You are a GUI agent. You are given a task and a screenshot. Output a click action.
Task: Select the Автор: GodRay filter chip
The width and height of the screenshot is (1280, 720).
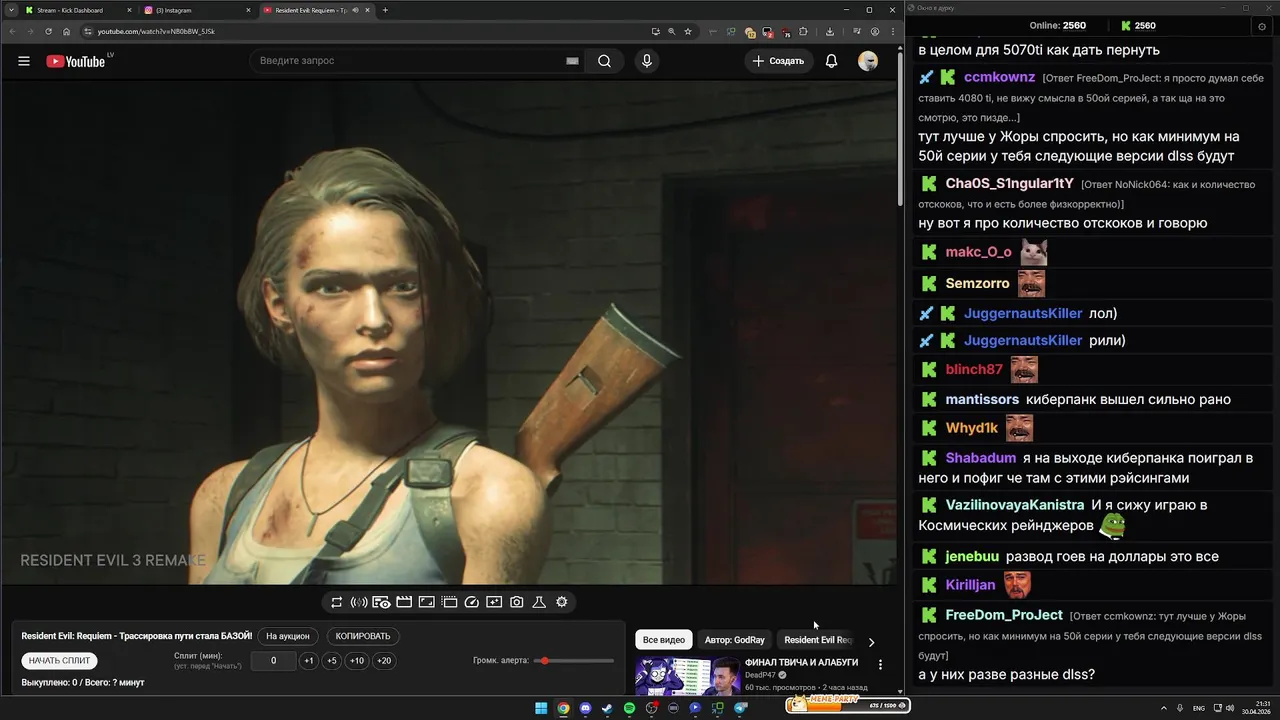coord(734,640)
